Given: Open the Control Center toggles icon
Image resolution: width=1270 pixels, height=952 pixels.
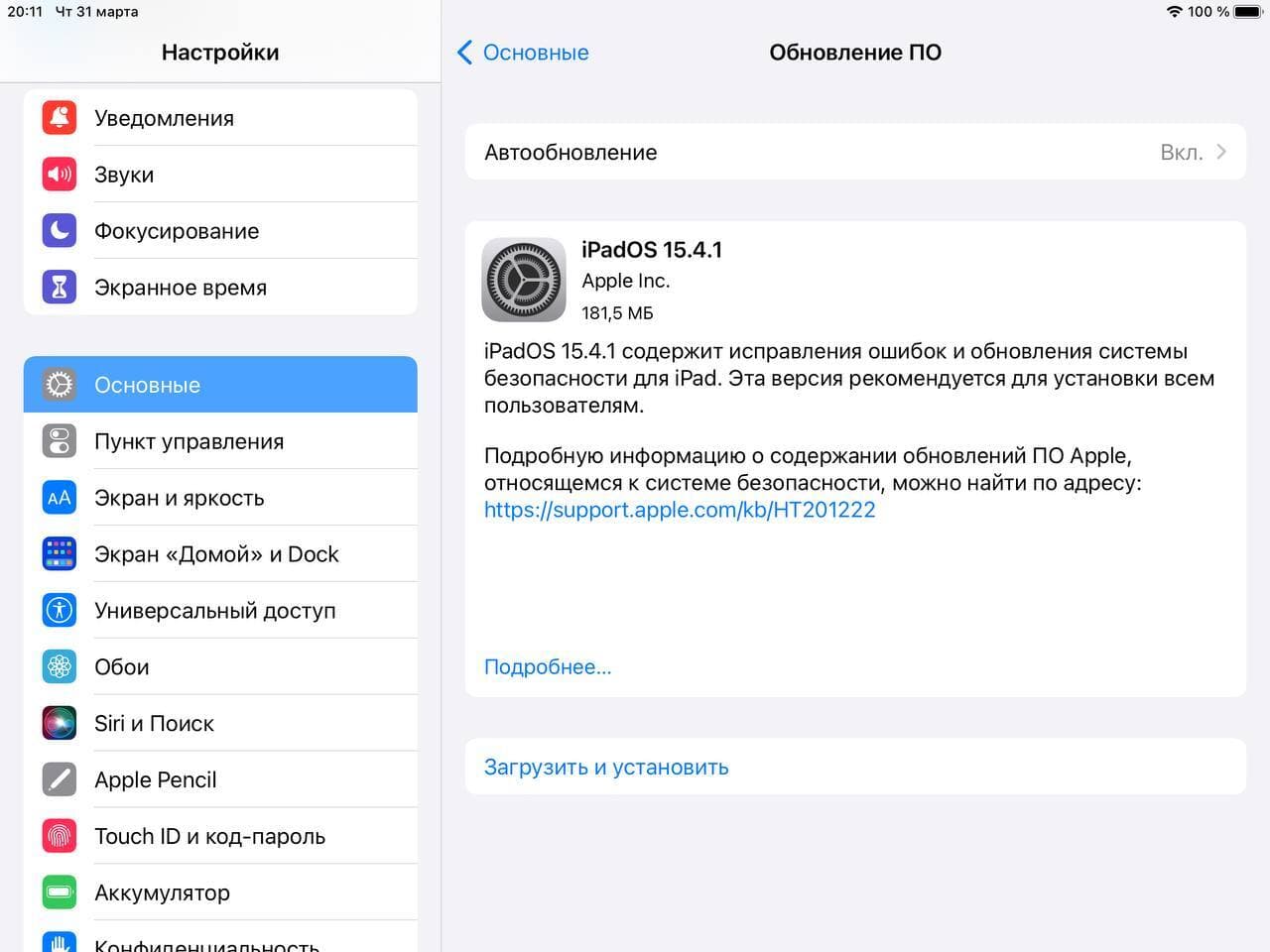Looking at the screenshot, I should [60, 441].
